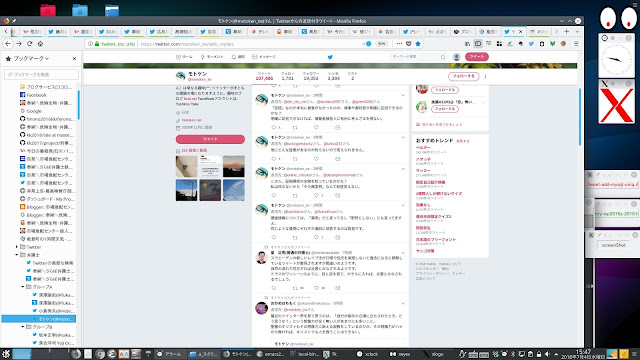640x360 pixels.
Task: Open Twitter モーメント in navigation
Action: pos(212,57)
